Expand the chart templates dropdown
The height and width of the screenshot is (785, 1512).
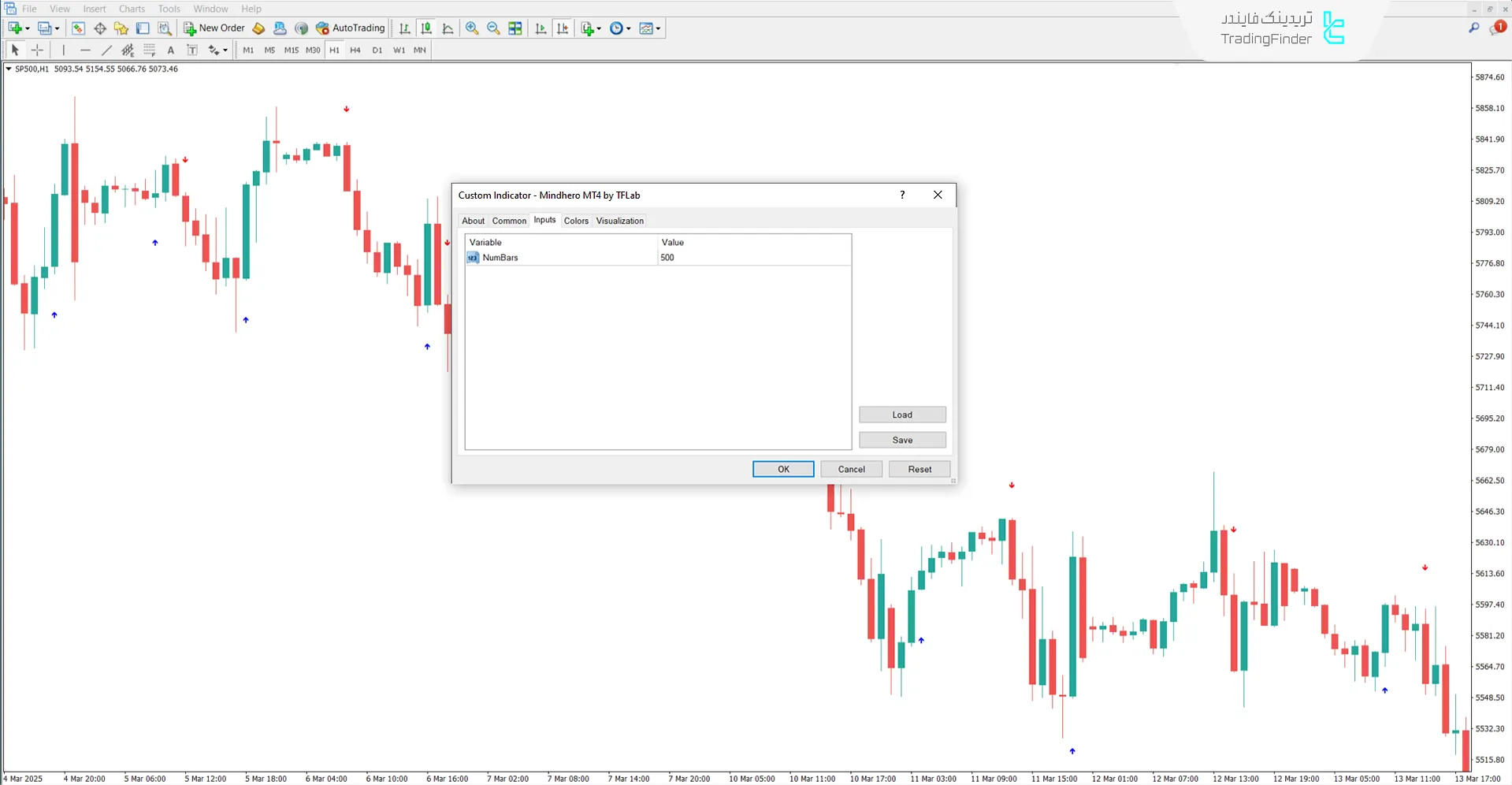coord(658,28)
